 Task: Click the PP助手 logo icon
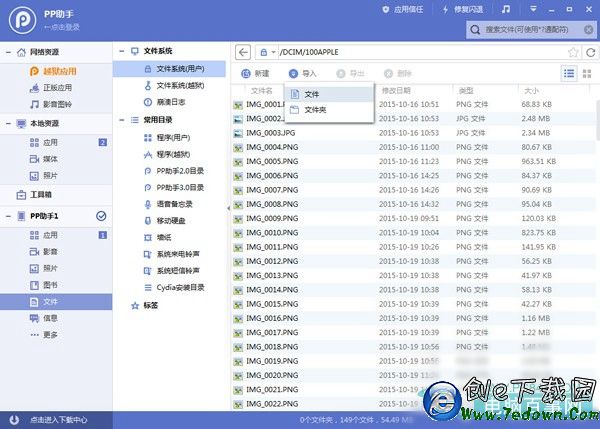point(23,20)
